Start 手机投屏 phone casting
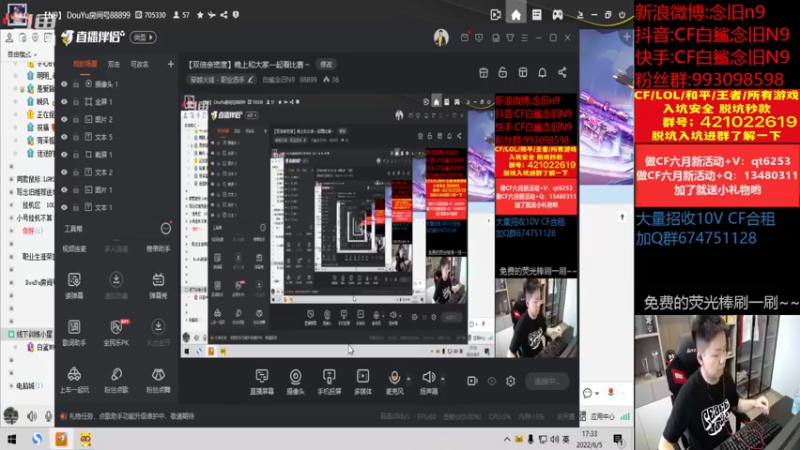 tap(329, 382)
